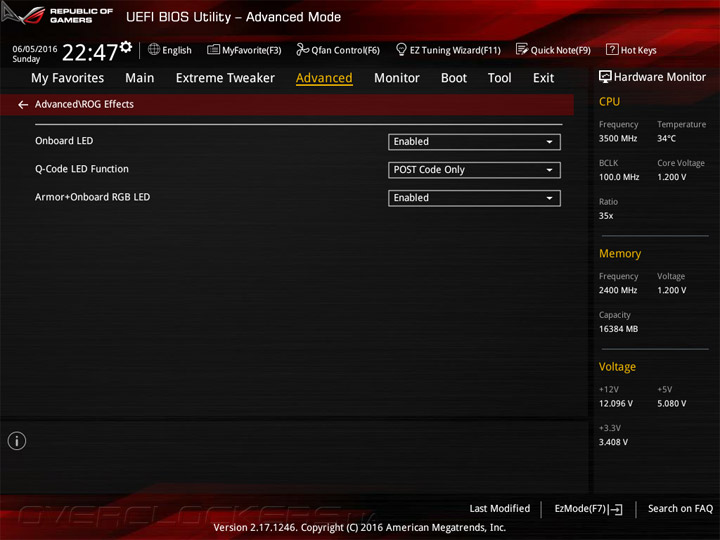Image resolution: width=720 pixels, height=540 pixels.
Task: Click the Voltage section heading
Action: point(617,367)
